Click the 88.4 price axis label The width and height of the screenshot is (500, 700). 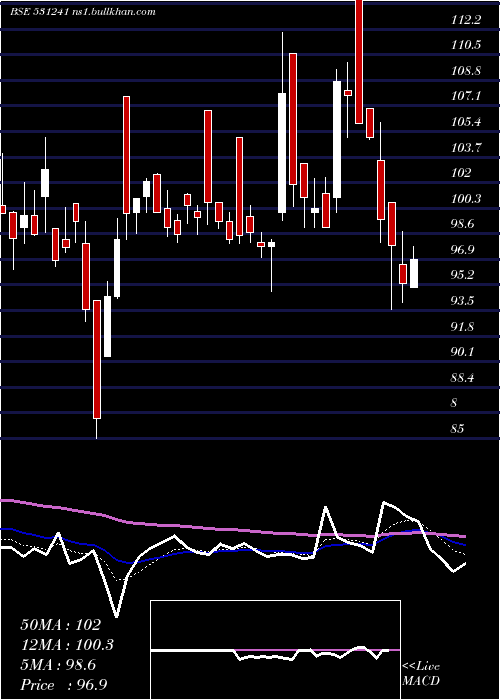click(463, 378)
